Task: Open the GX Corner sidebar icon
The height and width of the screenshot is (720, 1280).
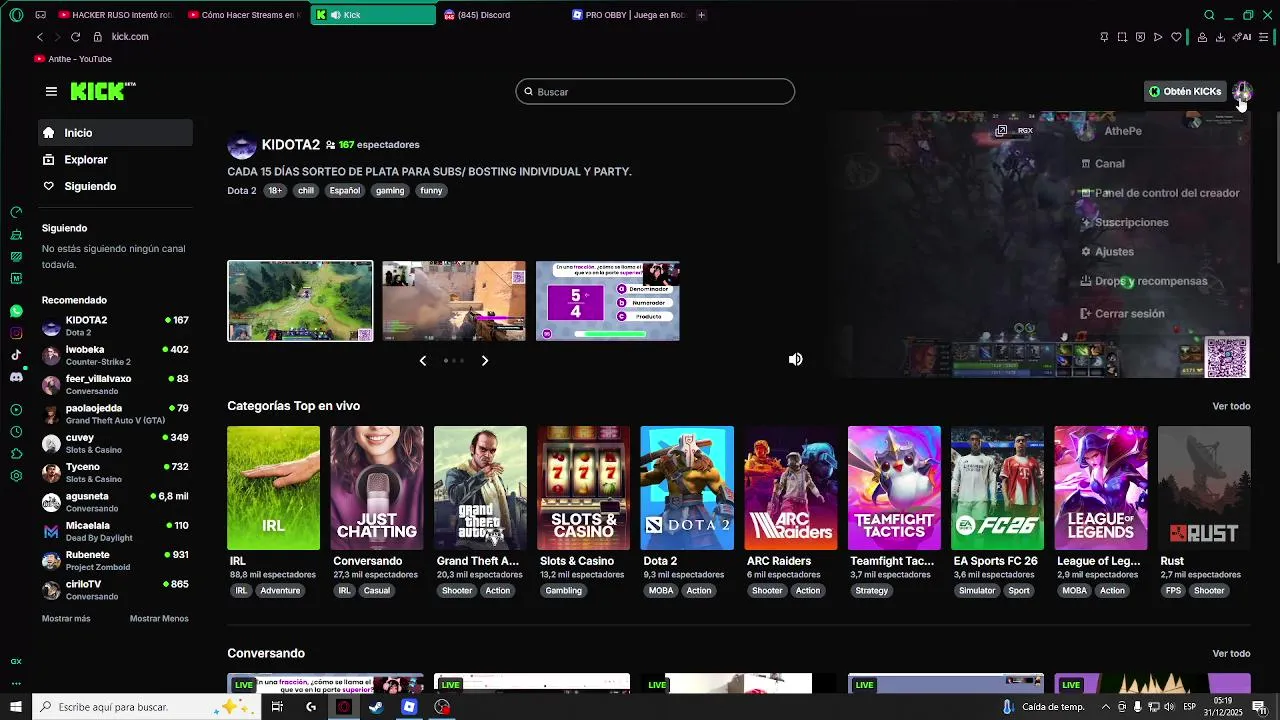Action: click(x=16, y=661)
